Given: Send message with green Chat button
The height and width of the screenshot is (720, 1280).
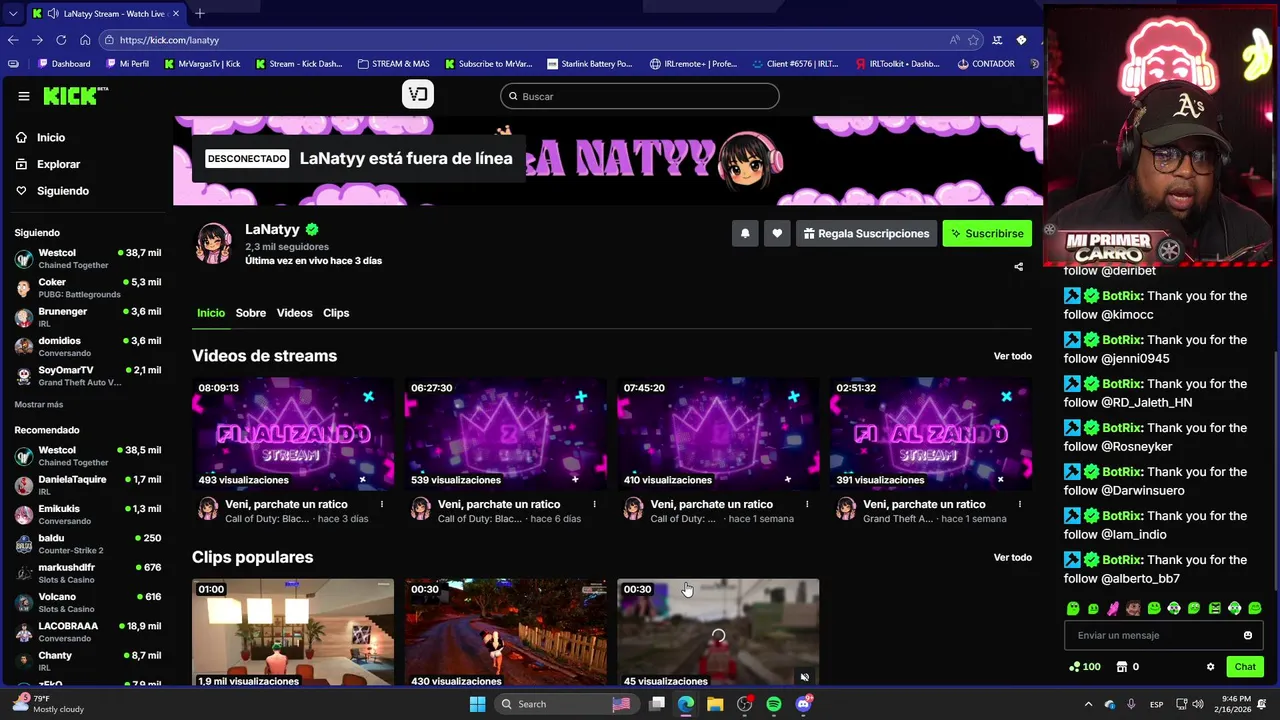Looking at the screenshot, I should coord(1245,667).
